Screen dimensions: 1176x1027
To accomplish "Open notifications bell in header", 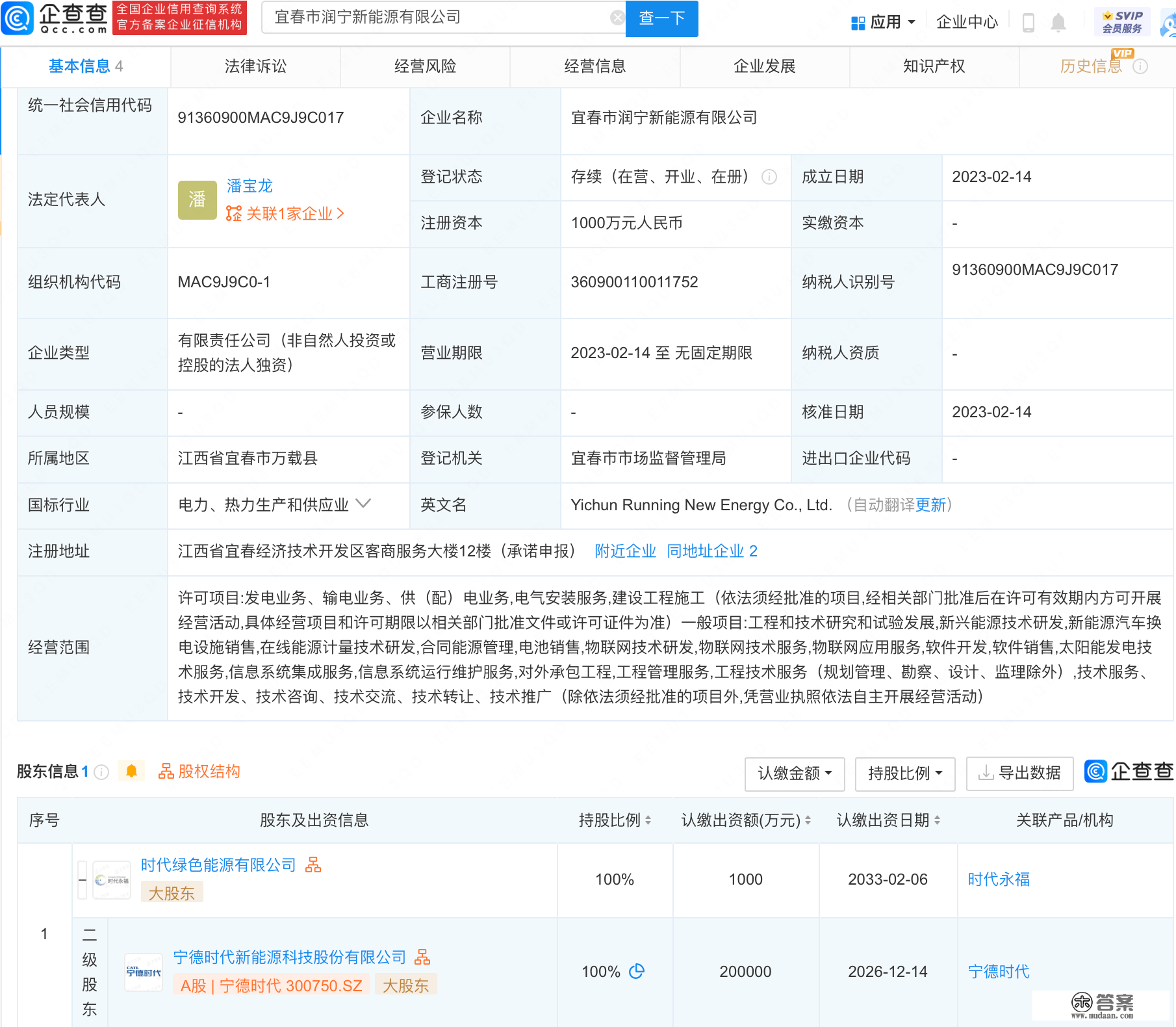I will coord(1058,23).
